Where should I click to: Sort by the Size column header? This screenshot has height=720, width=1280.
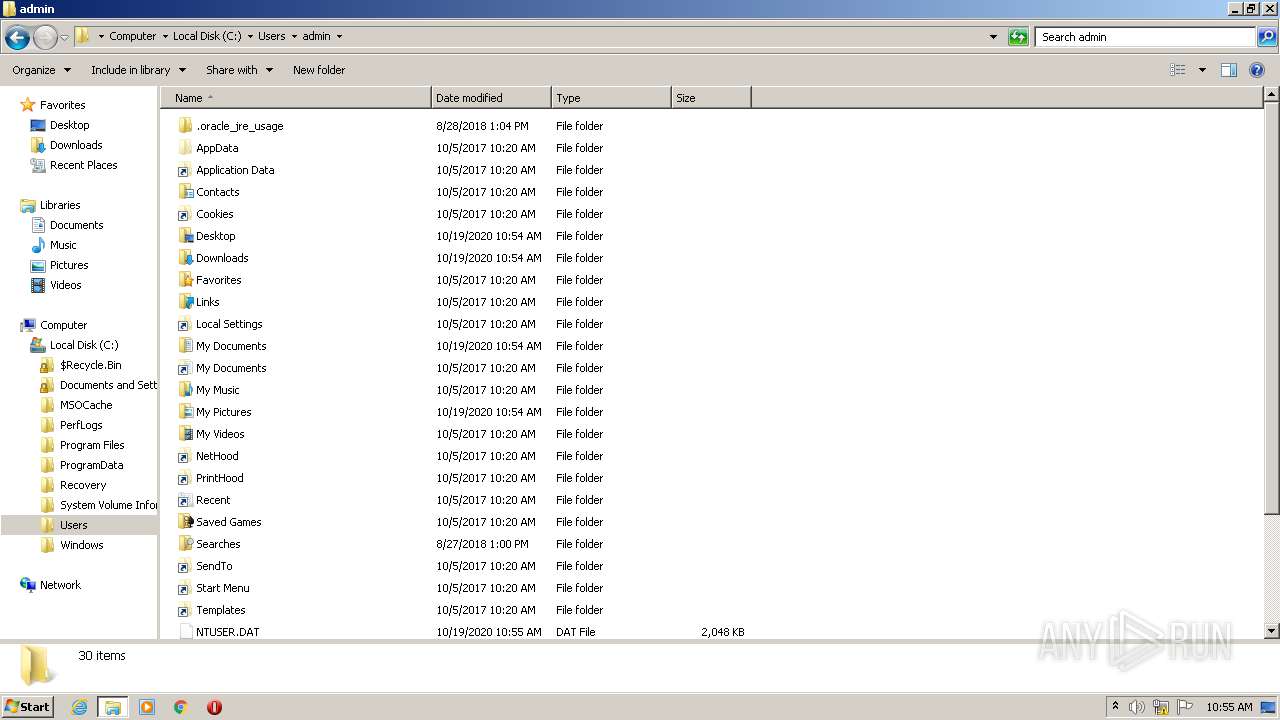(x=711, y=98)
